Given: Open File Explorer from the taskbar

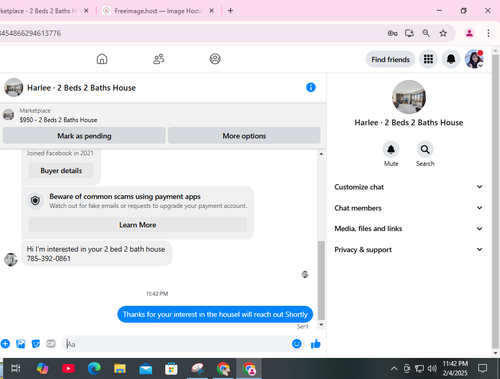Looking at the screenshot, I should 120,368.
